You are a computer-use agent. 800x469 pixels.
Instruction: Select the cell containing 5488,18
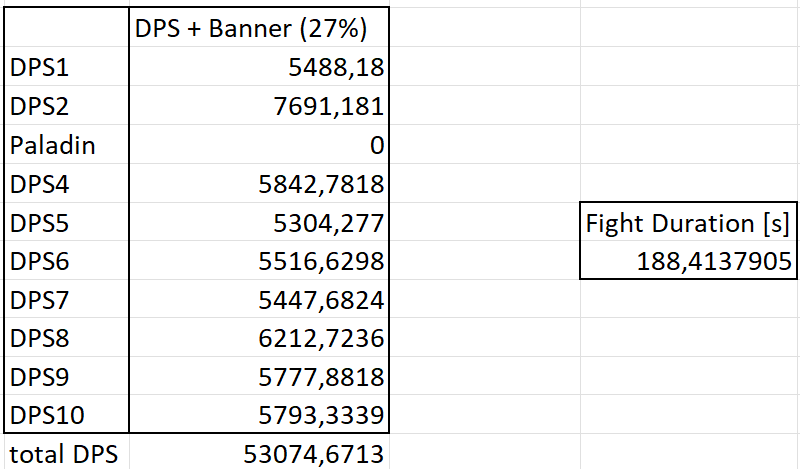tap(258, 68)
